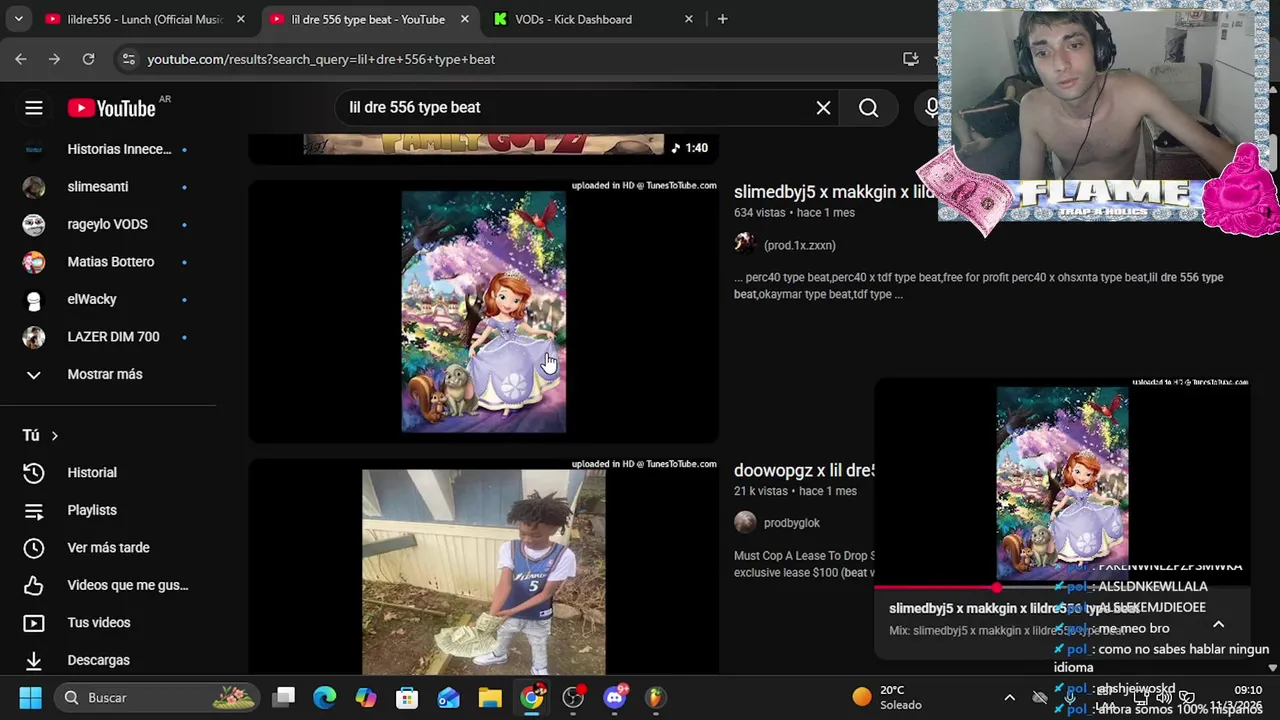
Task: Open File Explorer from the taskbar
Action: coord(490,698)
